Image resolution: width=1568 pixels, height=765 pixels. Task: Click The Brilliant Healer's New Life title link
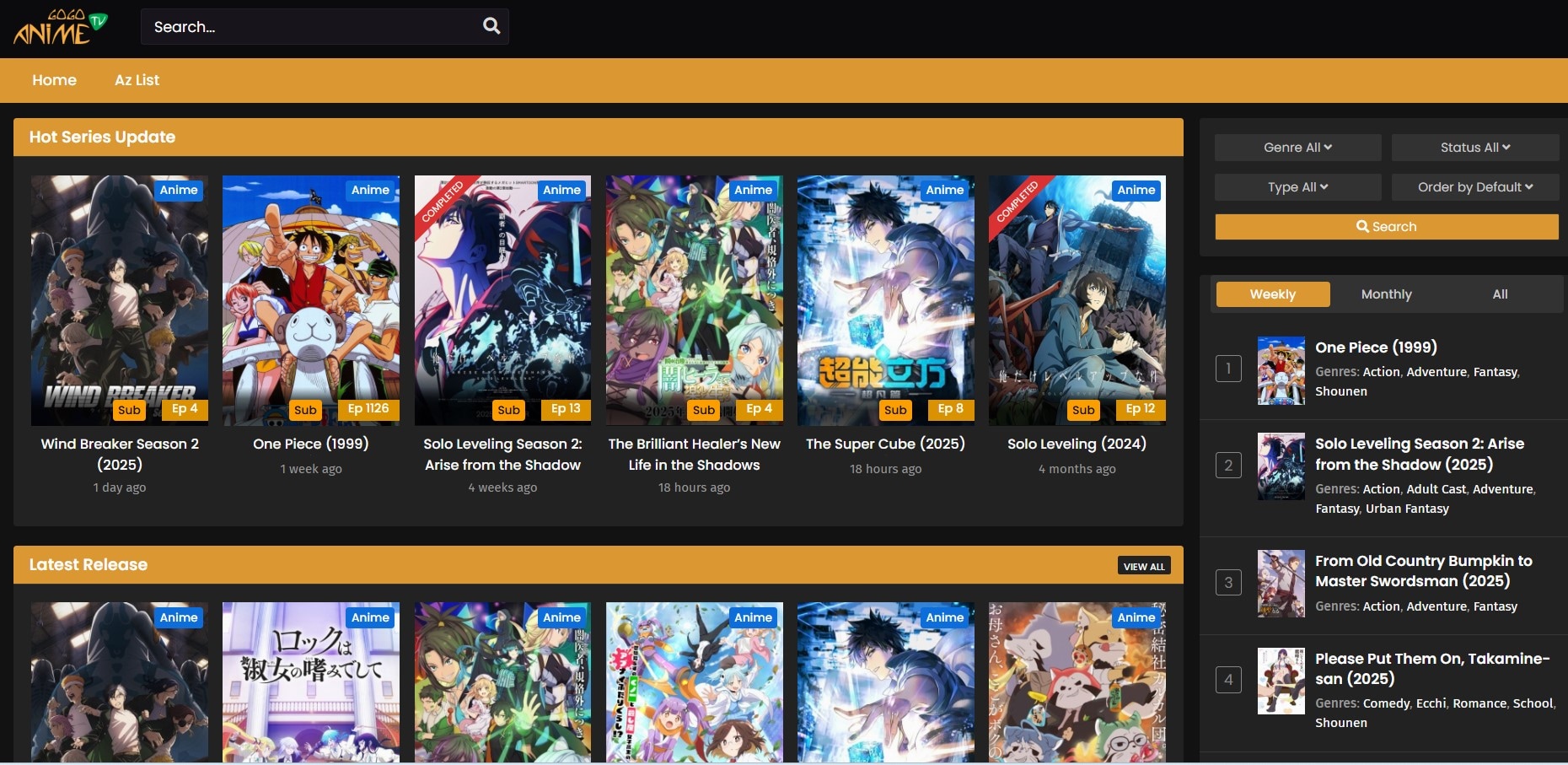[x=694, y=454]
